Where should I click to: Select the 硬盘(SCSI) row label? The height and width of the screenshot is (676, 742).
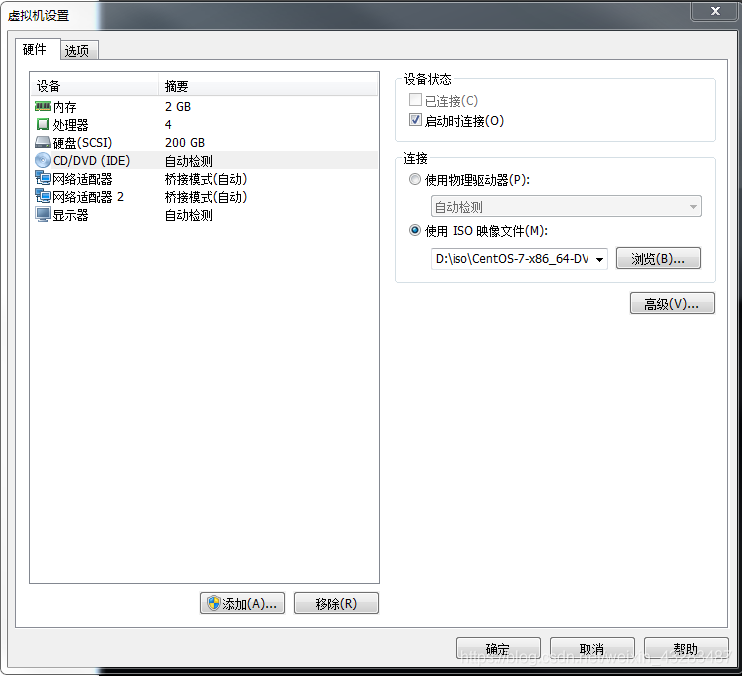82,143
